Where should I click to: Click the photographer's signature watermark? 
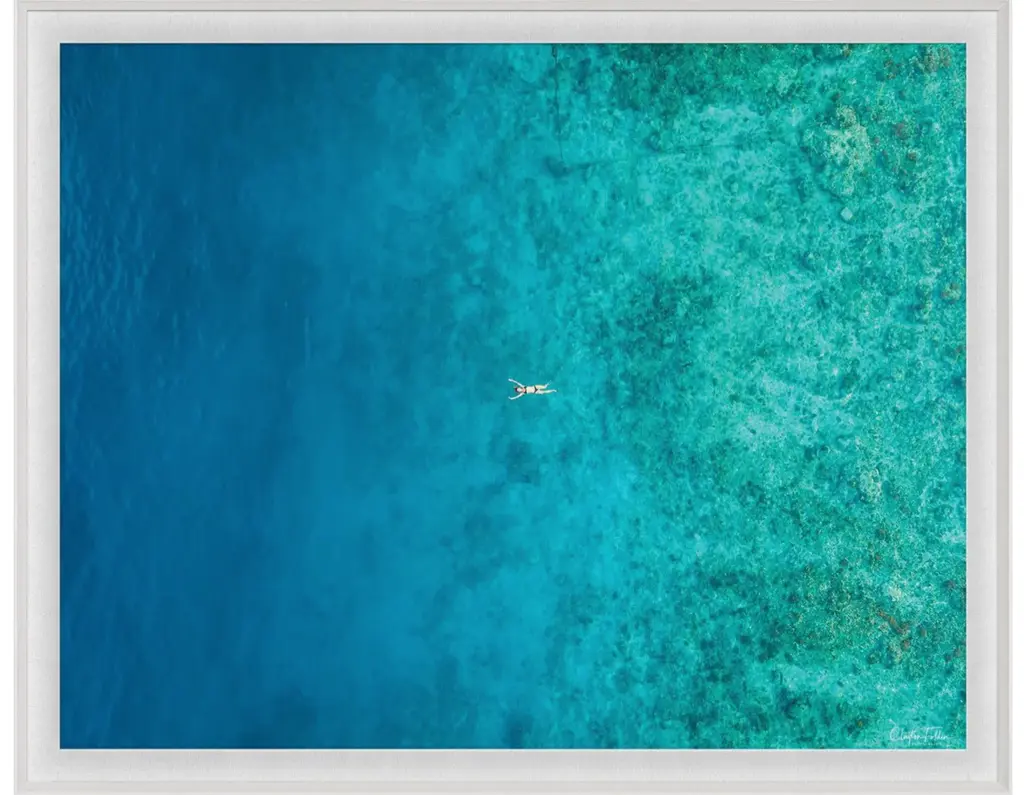919,734
